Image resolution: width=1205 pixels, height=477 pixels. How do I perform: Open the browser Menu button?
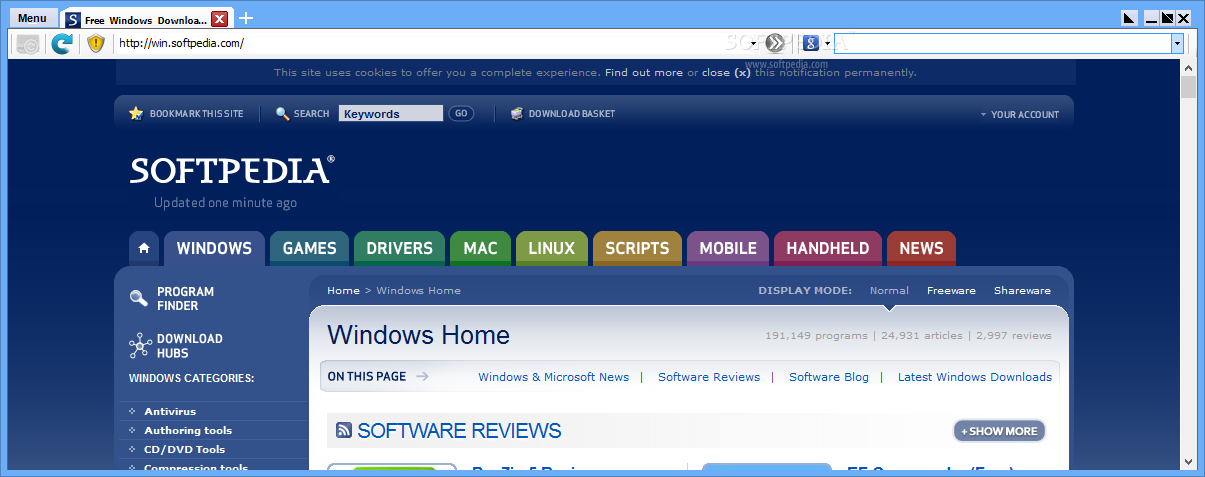(32, 18)
